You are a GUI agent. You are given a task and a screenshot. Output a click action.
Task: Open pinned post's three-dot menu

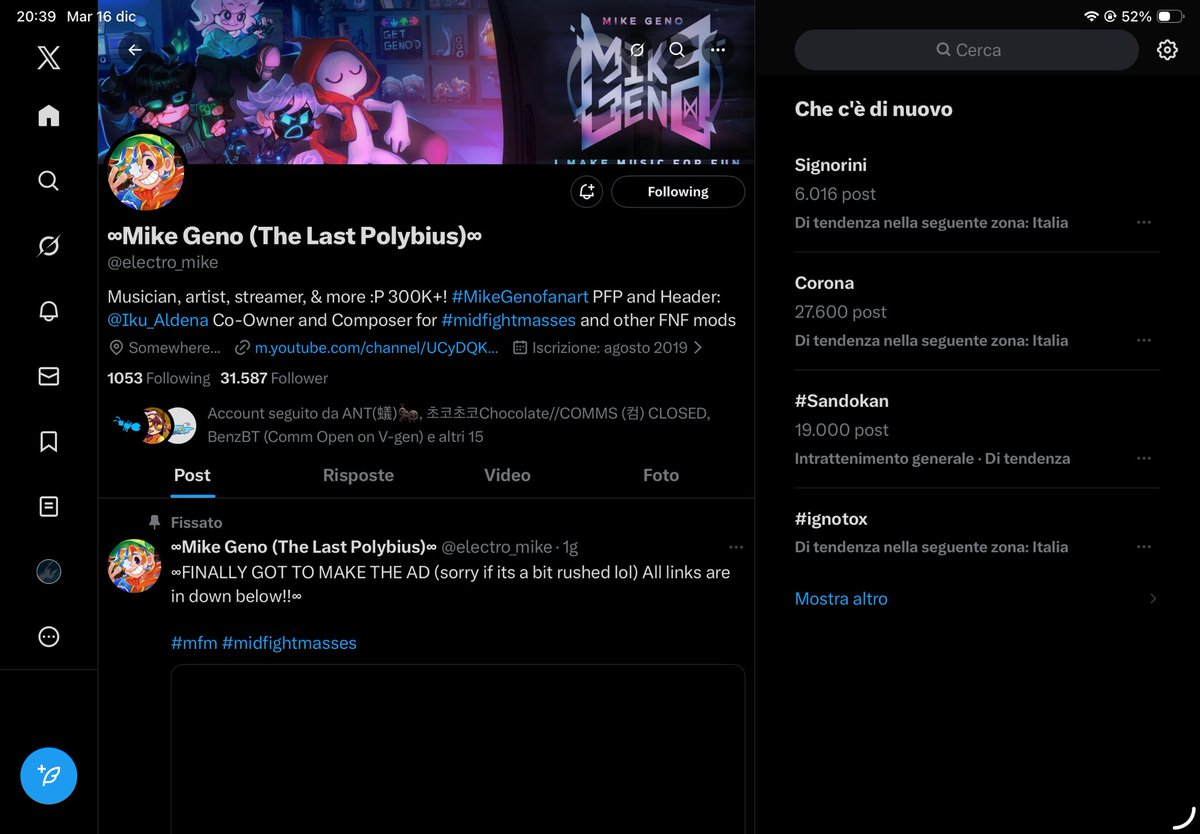736,548
